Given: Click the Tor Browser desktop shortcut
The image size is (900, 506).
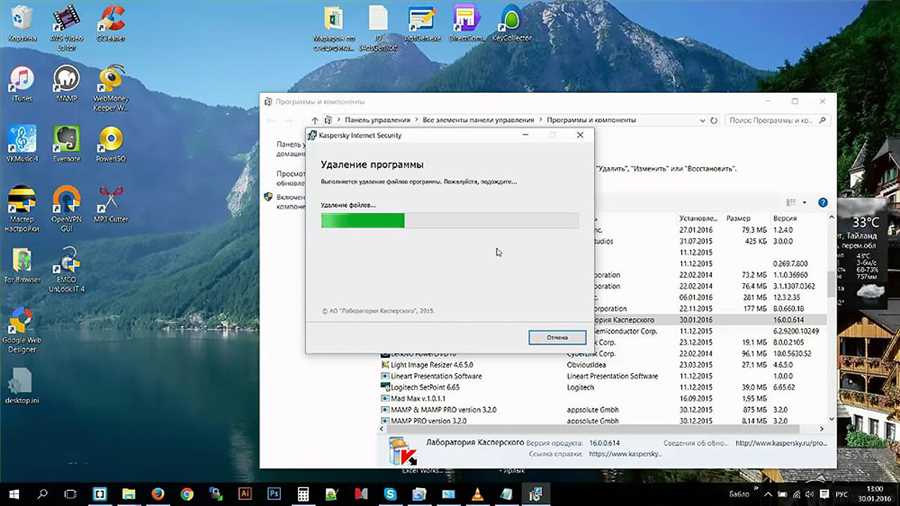Looking at the screenshot, I should (22, 265).
